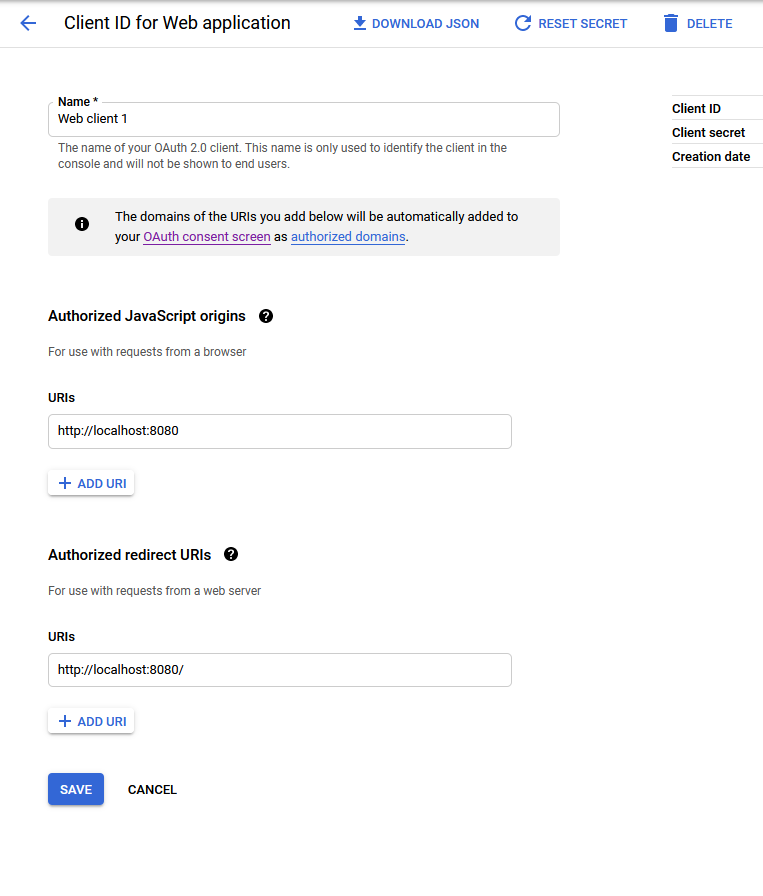
Task: Click the info icon in the domains notice
Action: [x=81, y=224]
